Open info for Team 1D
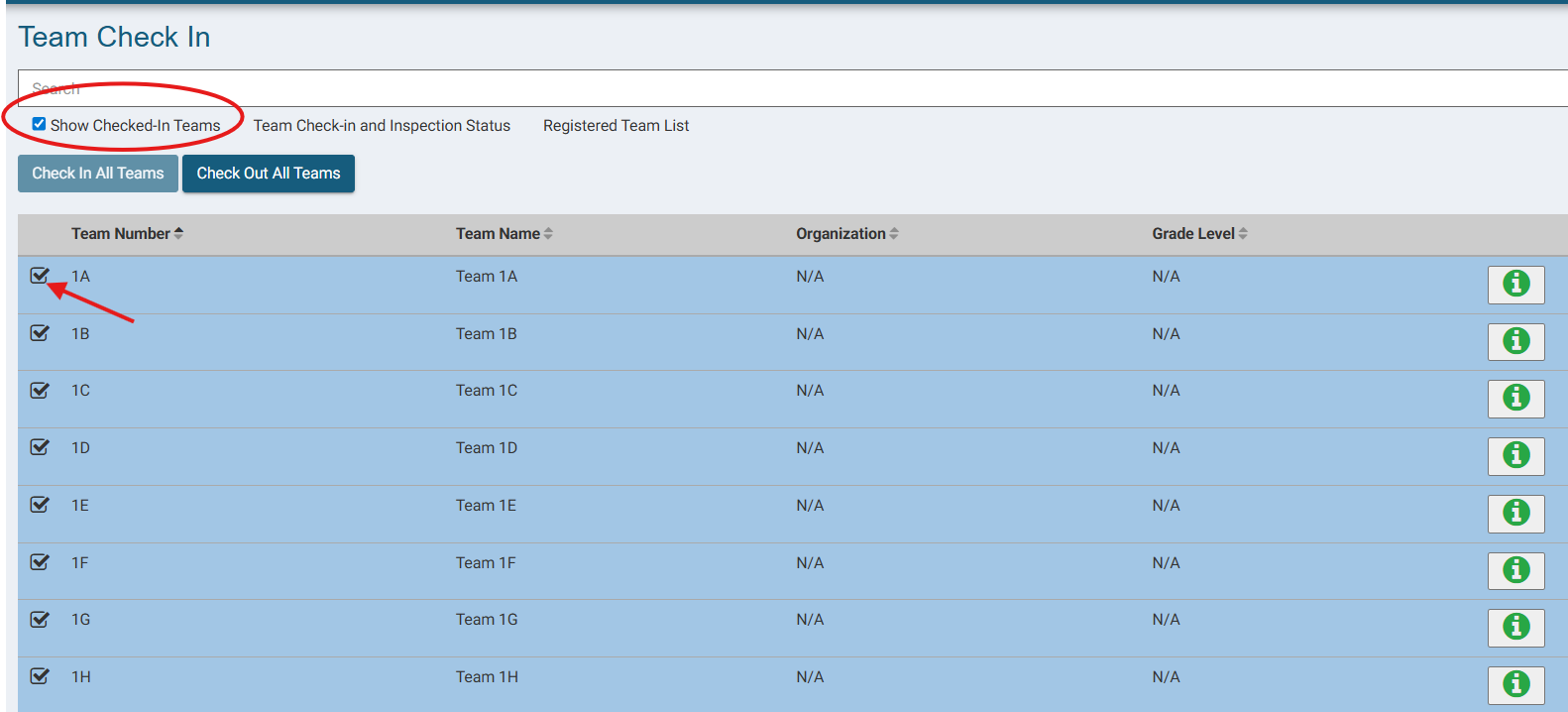This screenshot has height=712, width=1568. [x=1515, y=455]
